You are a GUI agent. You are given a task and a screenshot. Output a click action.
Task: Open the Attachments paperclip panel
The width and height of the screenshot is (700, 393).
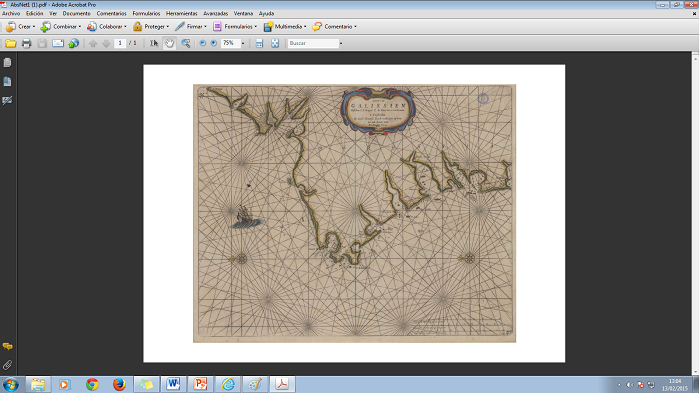[7, 365]
